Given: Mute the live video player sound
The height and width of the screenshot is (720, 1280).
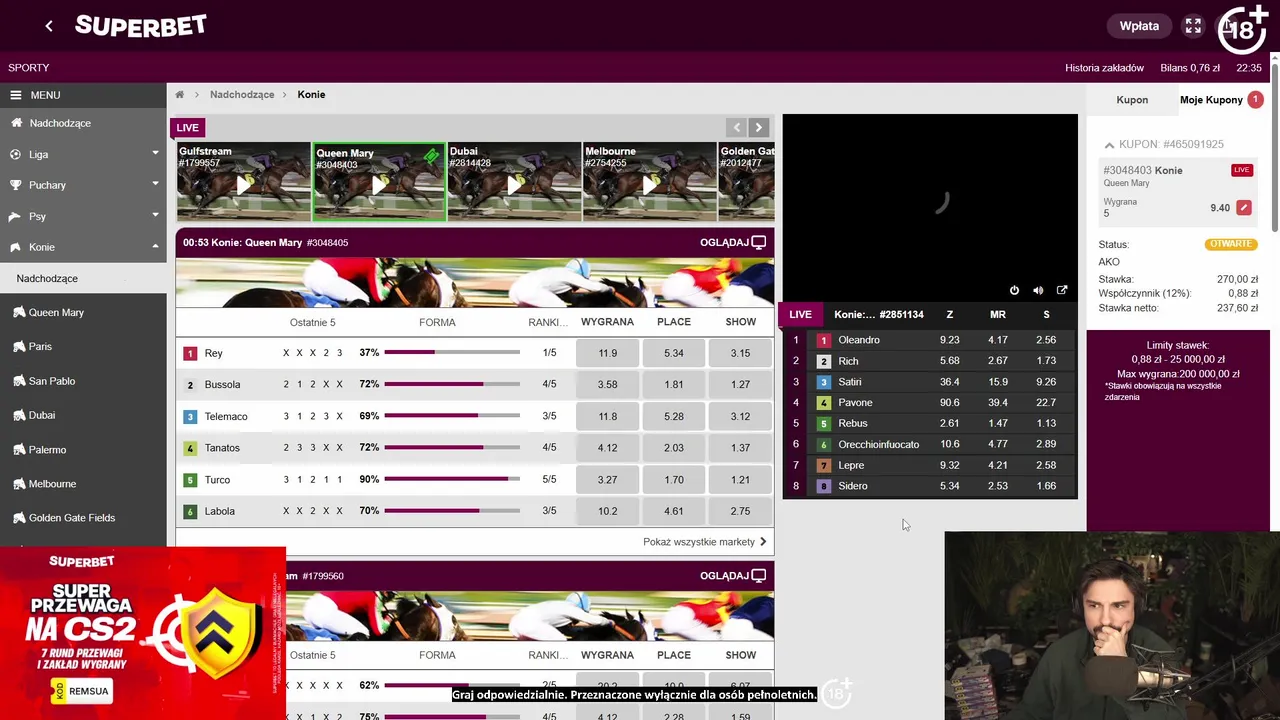Looking at the screenshot, I should coord(1038,290).
